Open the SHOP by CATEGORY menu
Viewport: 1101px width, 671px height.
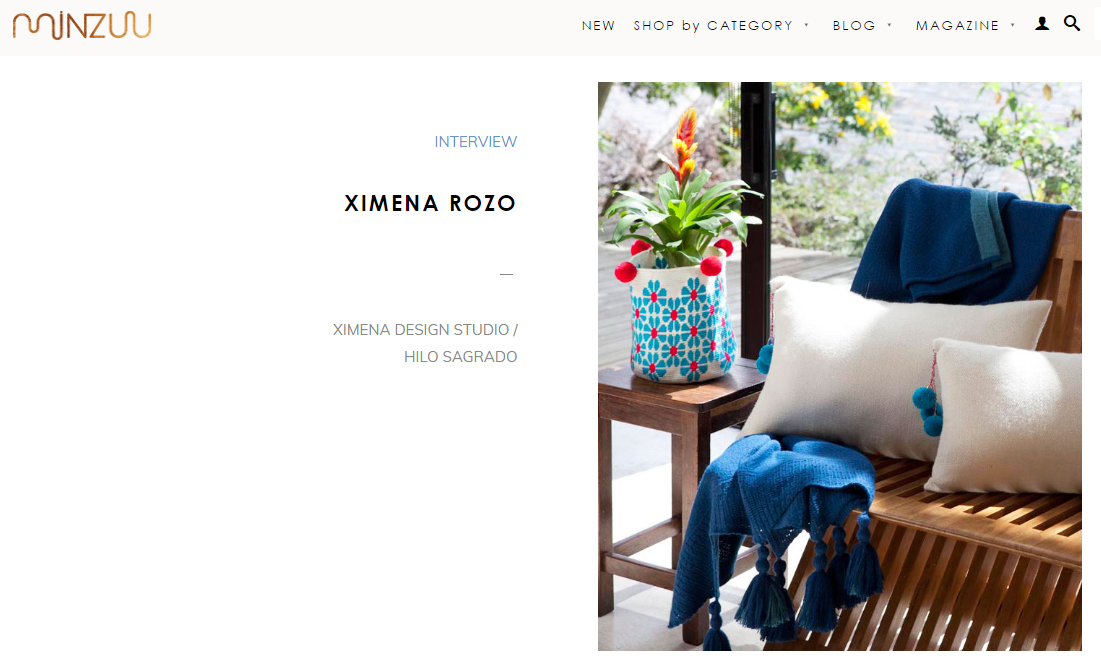(713, 26)
